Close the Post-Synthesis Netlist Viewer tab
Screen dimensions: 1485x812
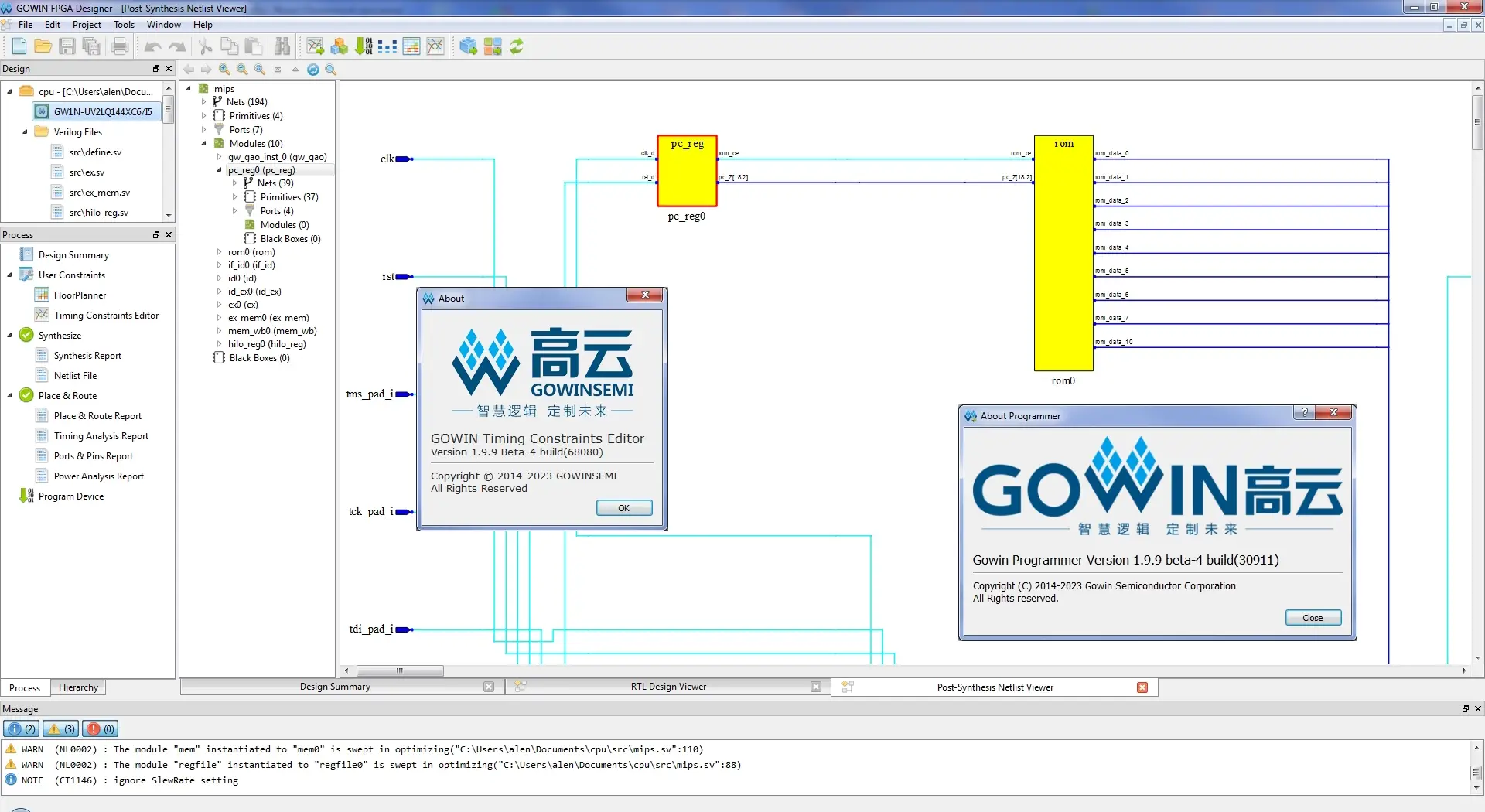pyautogui.click(x=1142, y=687)
